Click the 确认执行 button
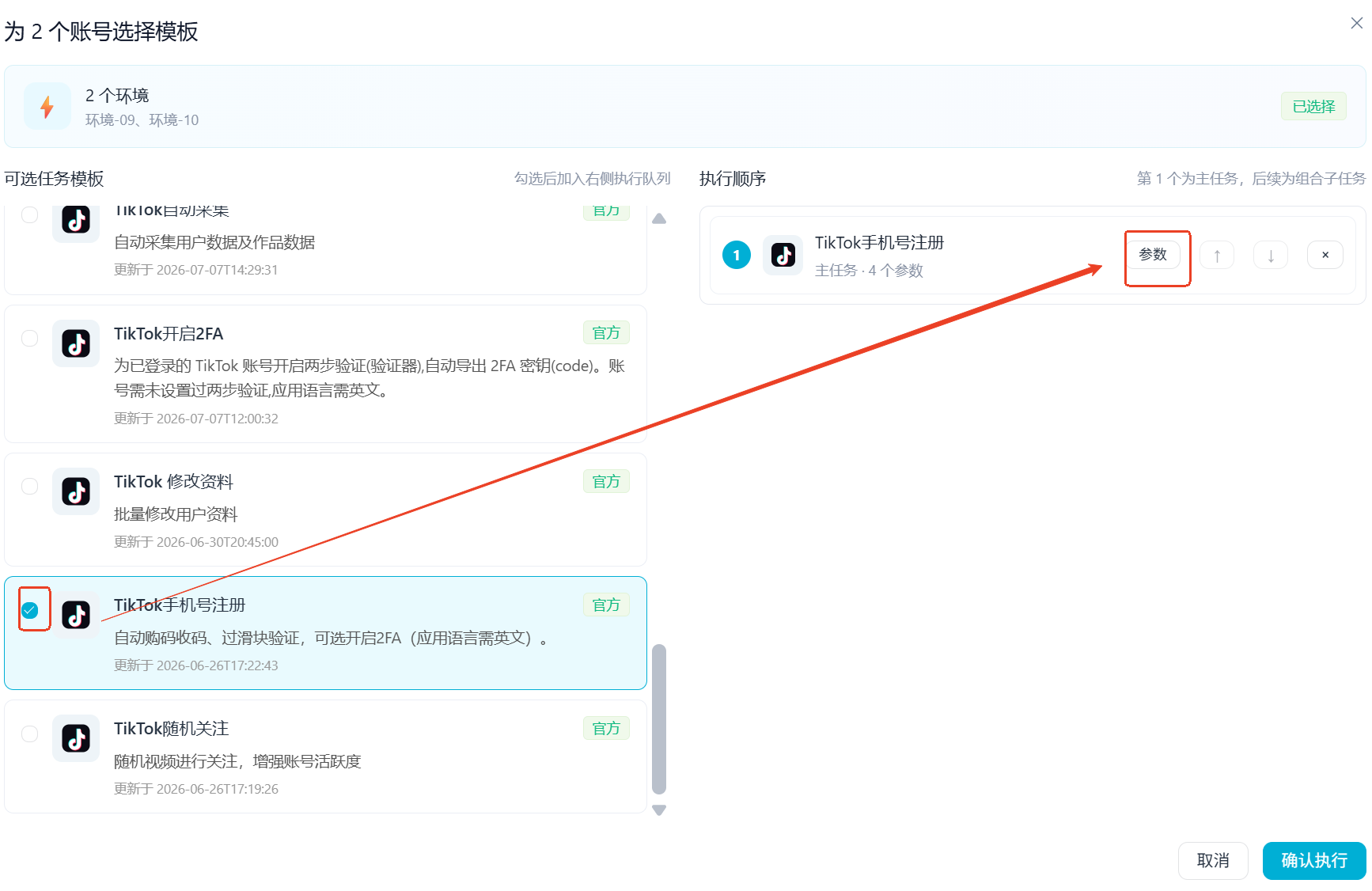This screenshot has width=1372, height=891. tap(1314, 861)
